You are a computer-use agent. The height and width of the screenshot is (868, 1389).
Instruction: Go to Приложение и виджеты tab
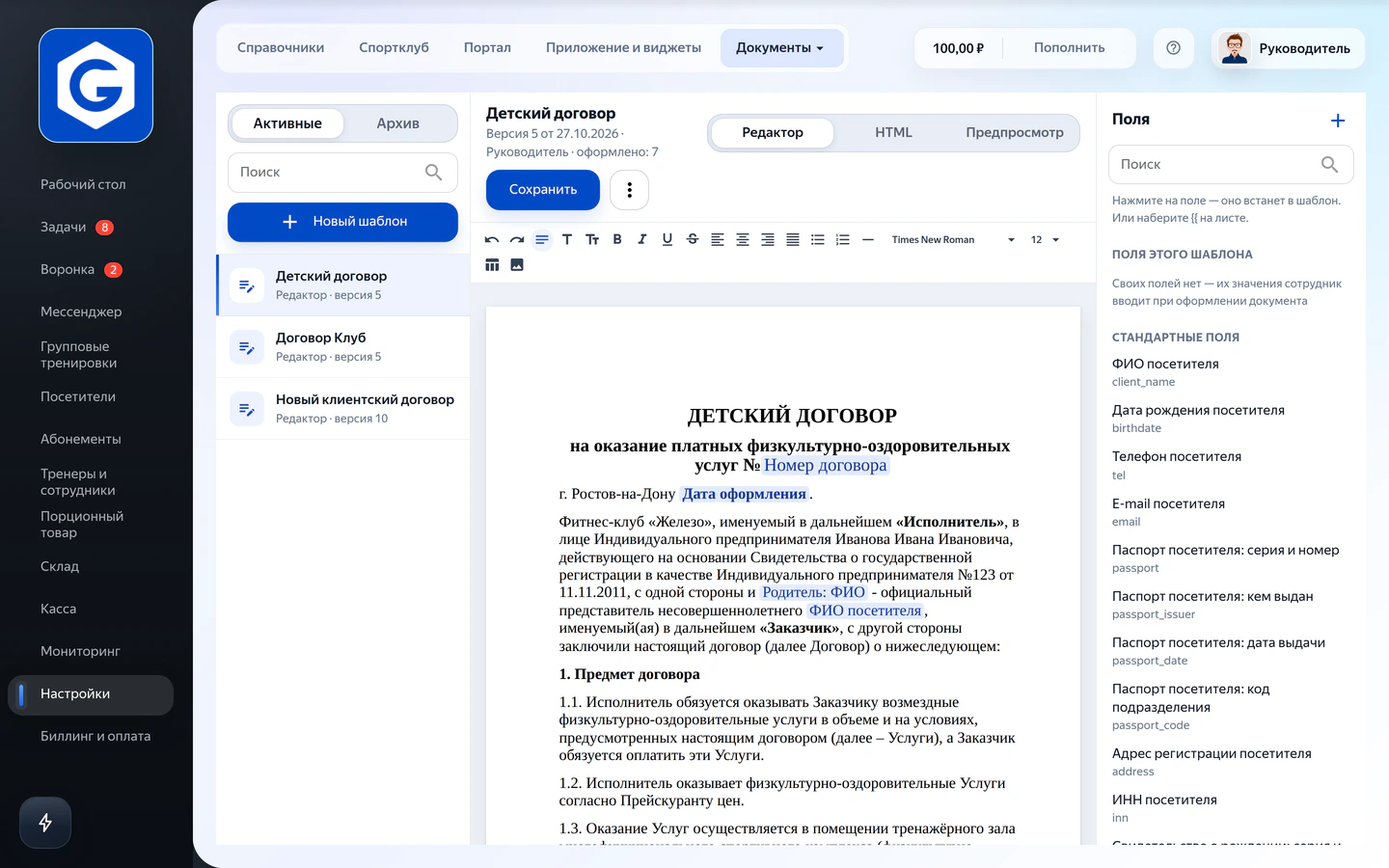[623, 48]
